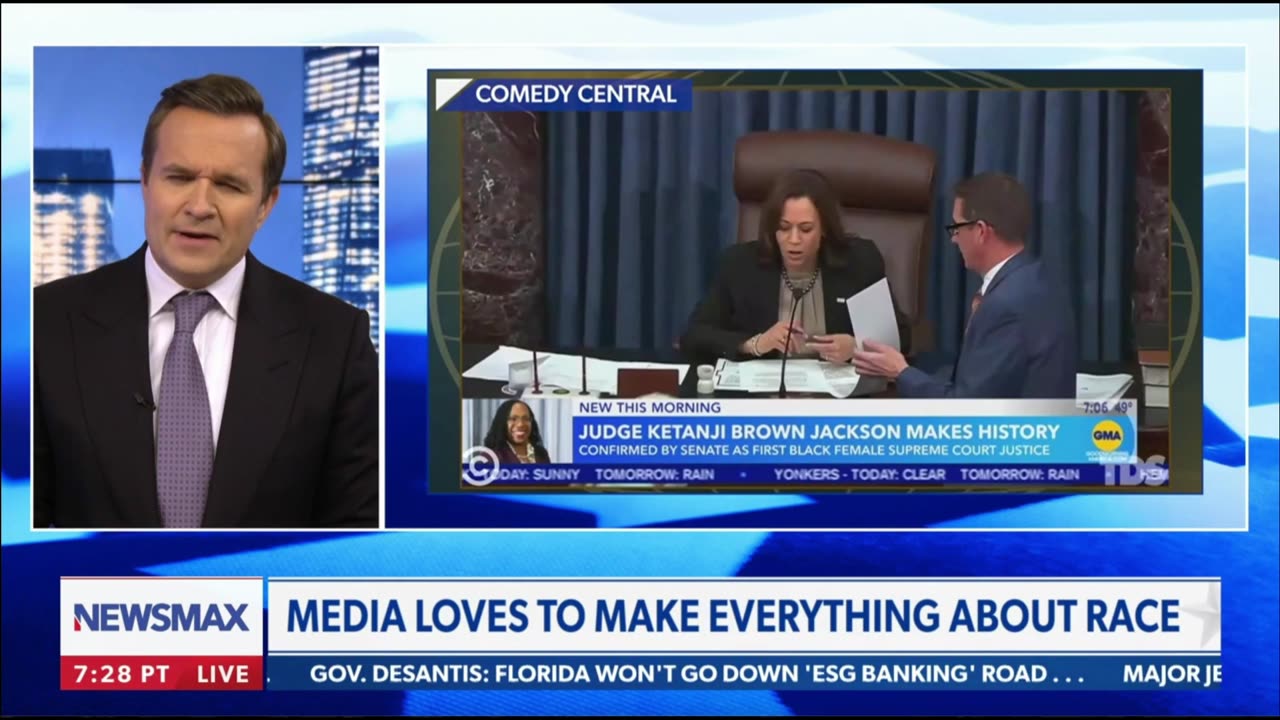Click the anchor's video panel
1280x720 pixels.
pyautogui.click(x=206, y=287)
